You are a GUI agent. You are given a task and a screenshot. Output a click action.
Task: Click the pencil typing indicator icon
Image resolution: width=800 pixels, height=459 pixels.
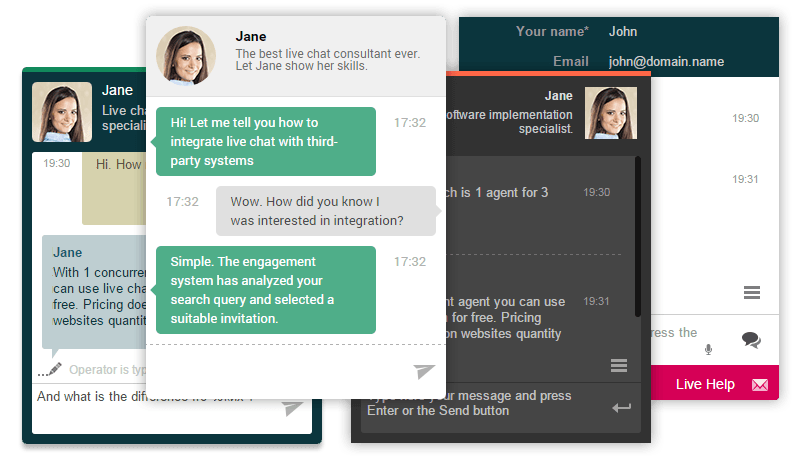pyautogui.click(x=50, y=370)
